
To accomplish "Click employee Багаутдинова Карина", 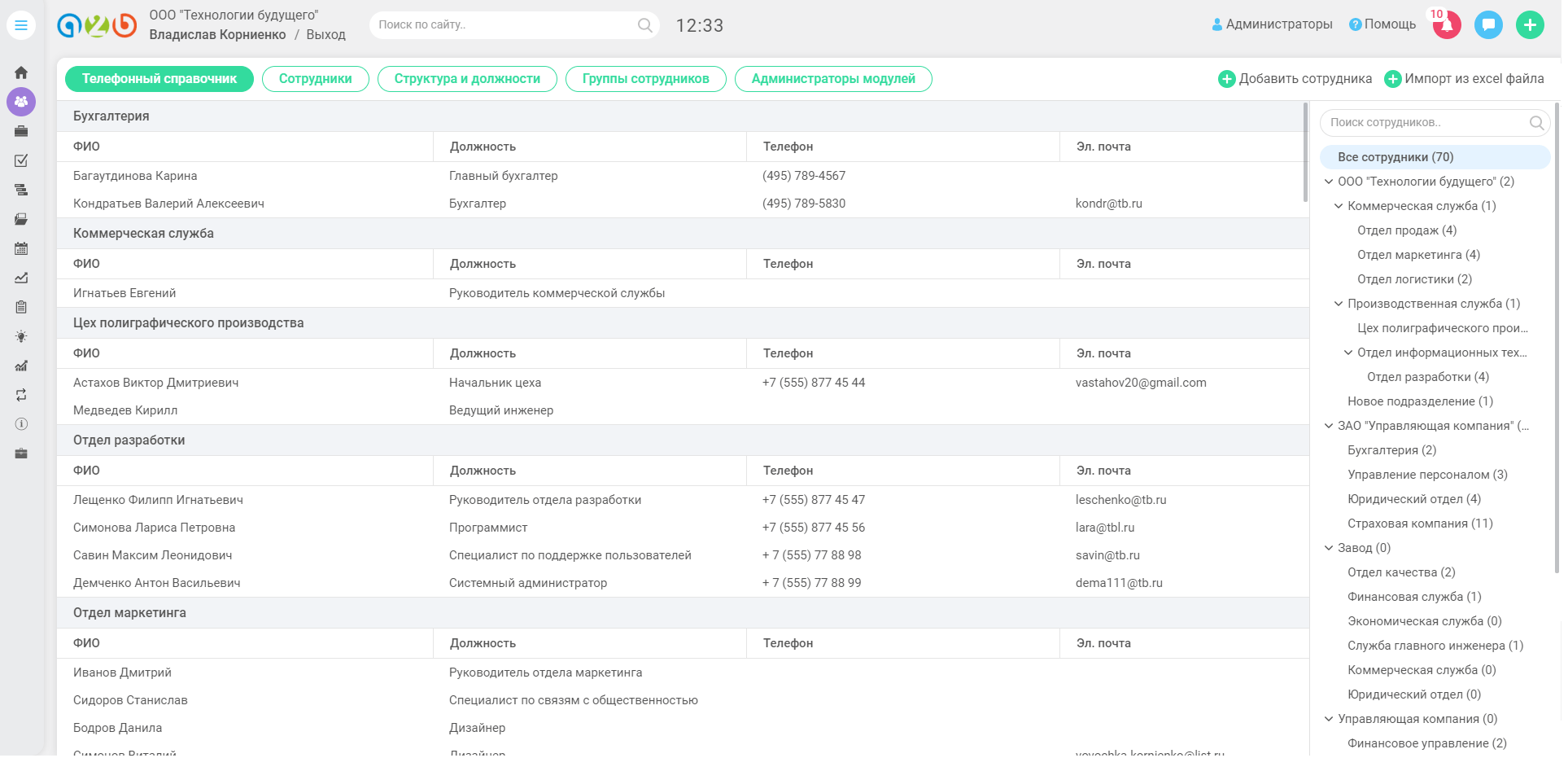I will point(135,176).
